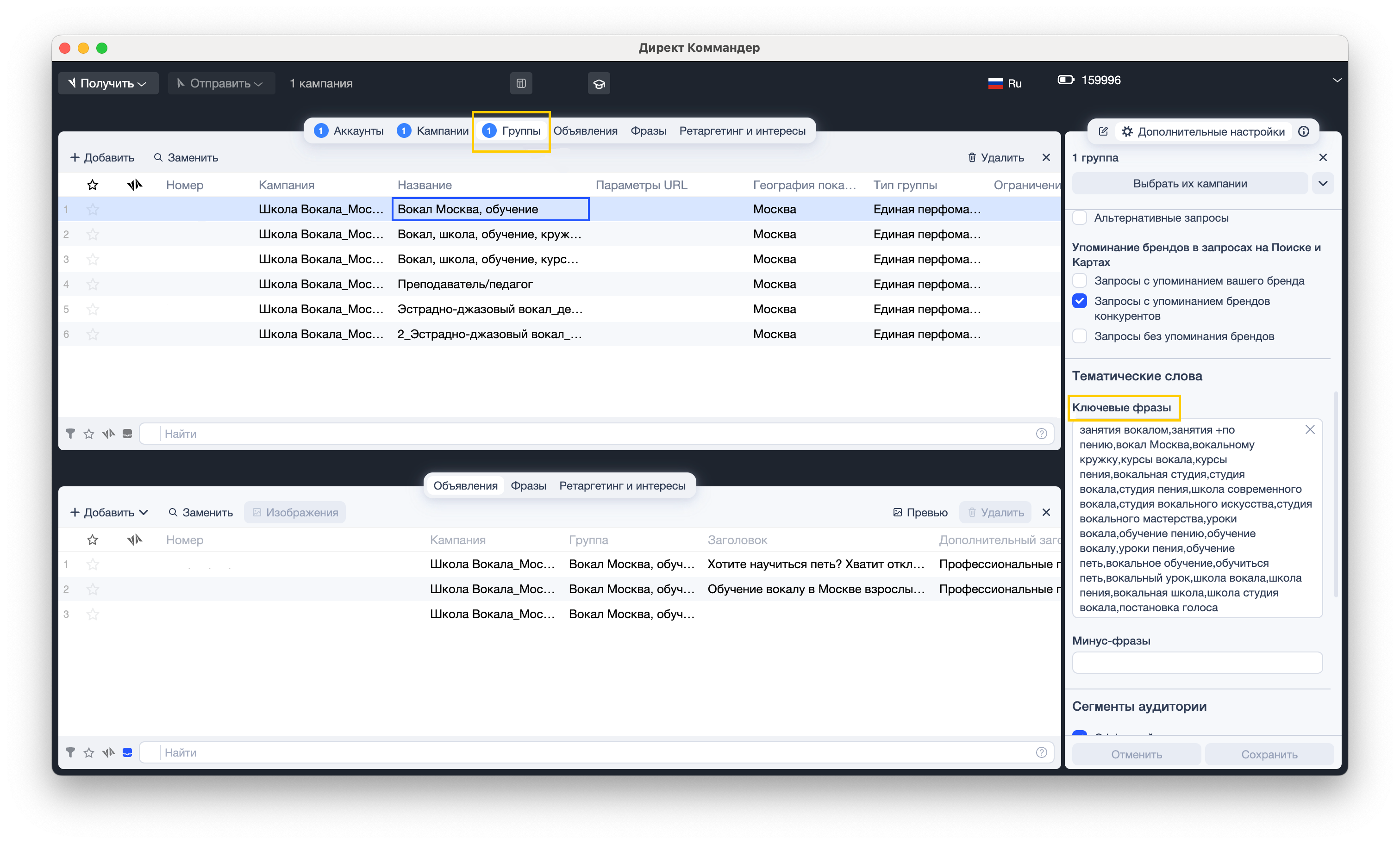Click the Превью button

coord(920,512)
